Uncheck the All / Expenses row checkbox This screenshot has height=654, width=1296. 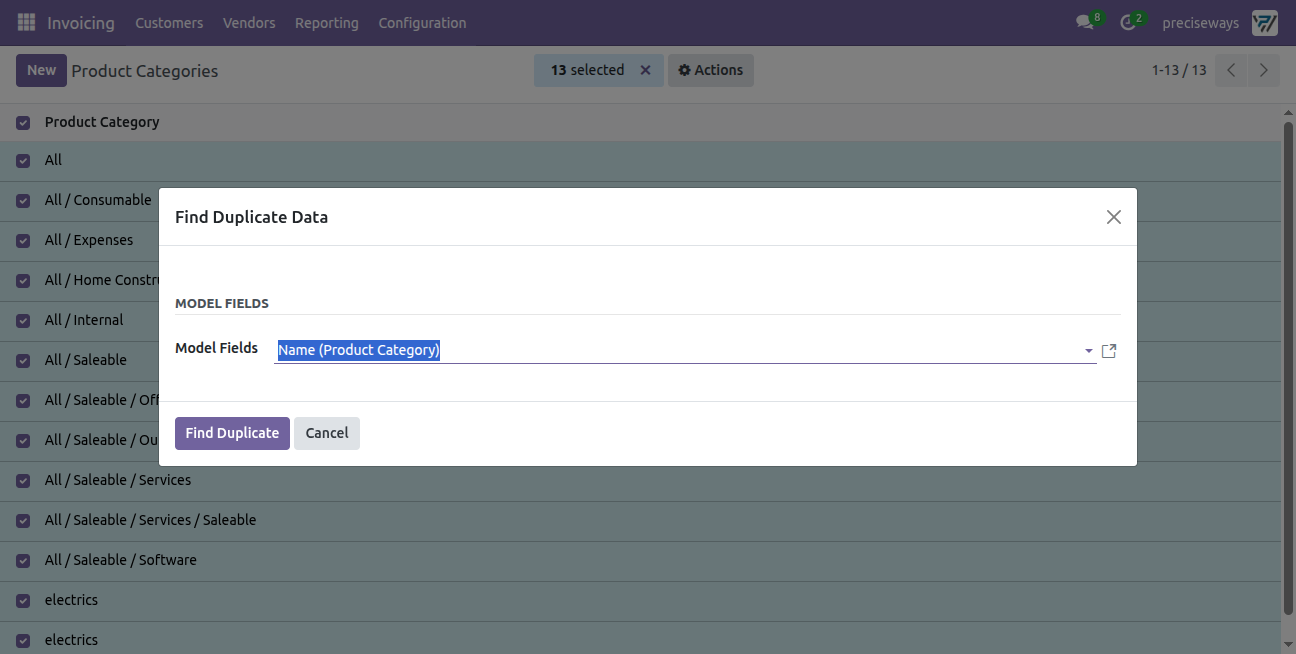(23, 241)
